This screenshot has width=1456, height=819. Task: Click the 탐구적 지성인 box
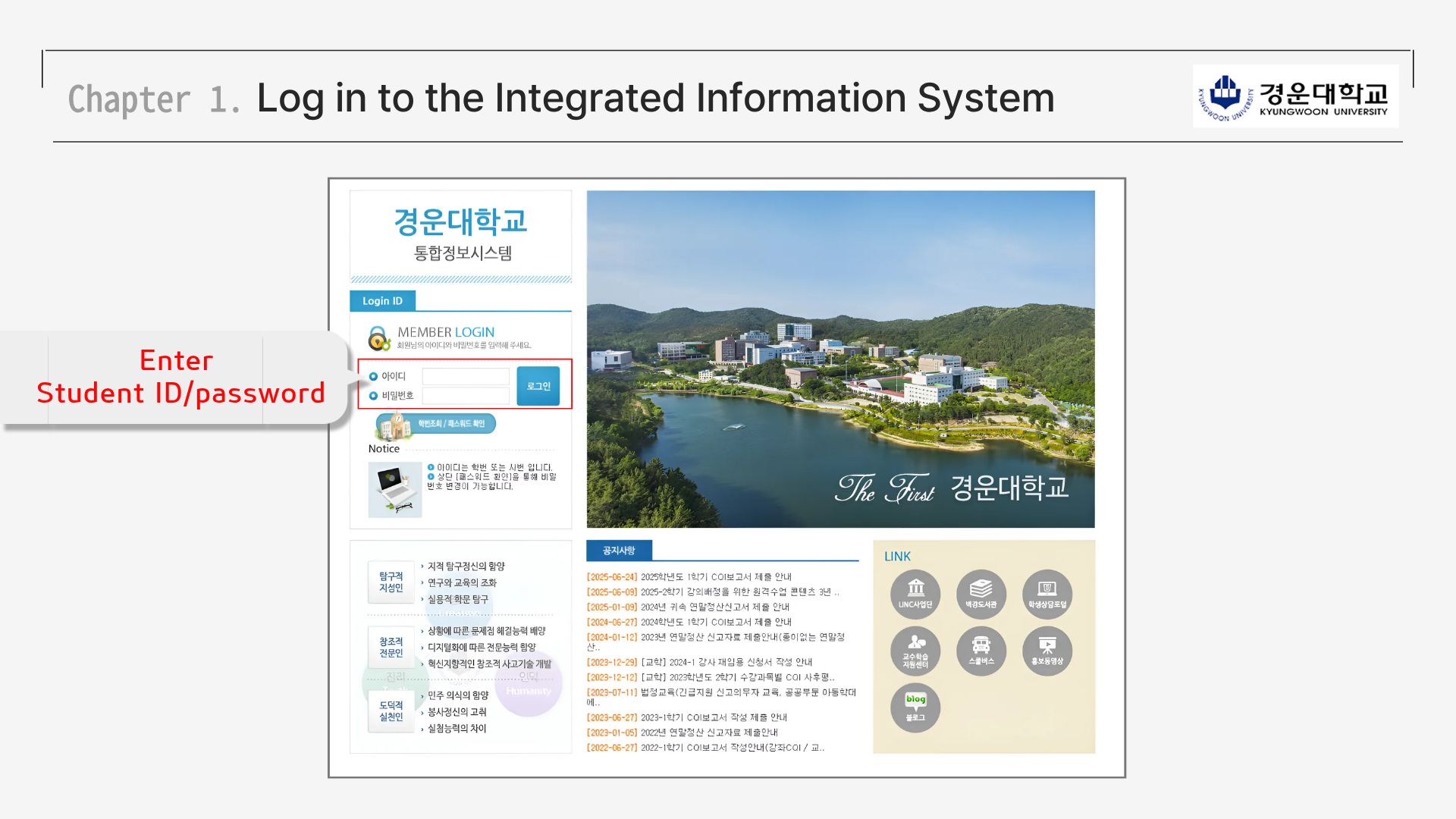(x=391, y=582)
